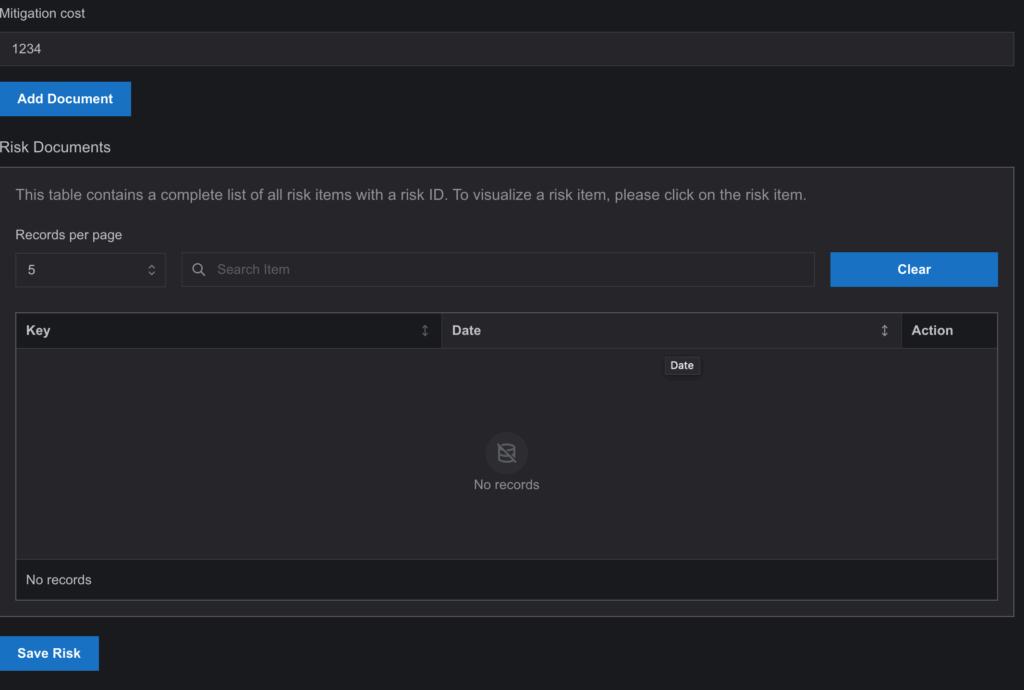Click the Risk Documents section heading
The width and height of the screenshot is (1024, 690).
56,147
